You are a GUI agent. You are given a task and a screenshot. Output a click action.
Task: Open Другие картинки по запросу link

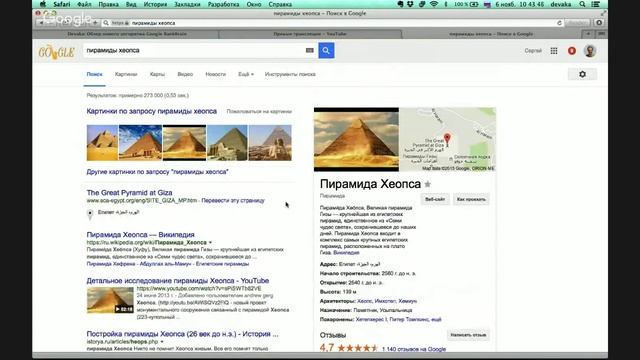click(x=157, y=172)
